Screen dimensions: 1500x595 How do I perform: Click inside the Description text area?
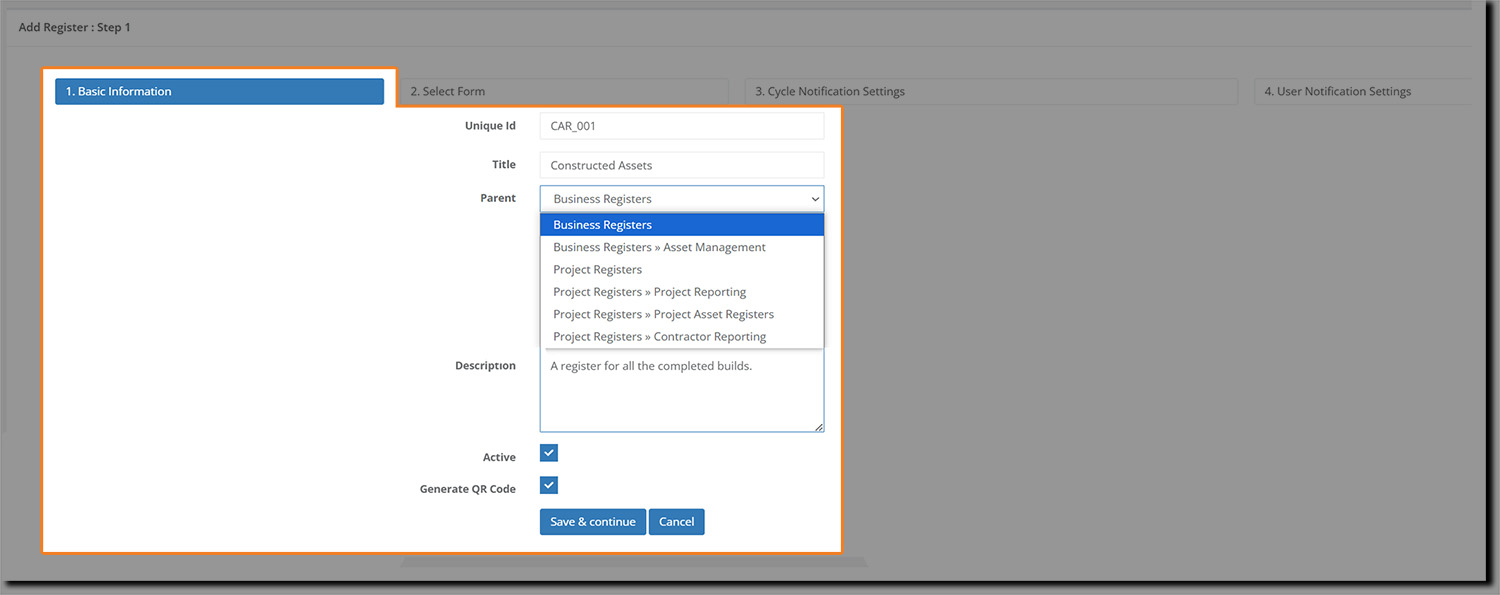coord(681,395)
